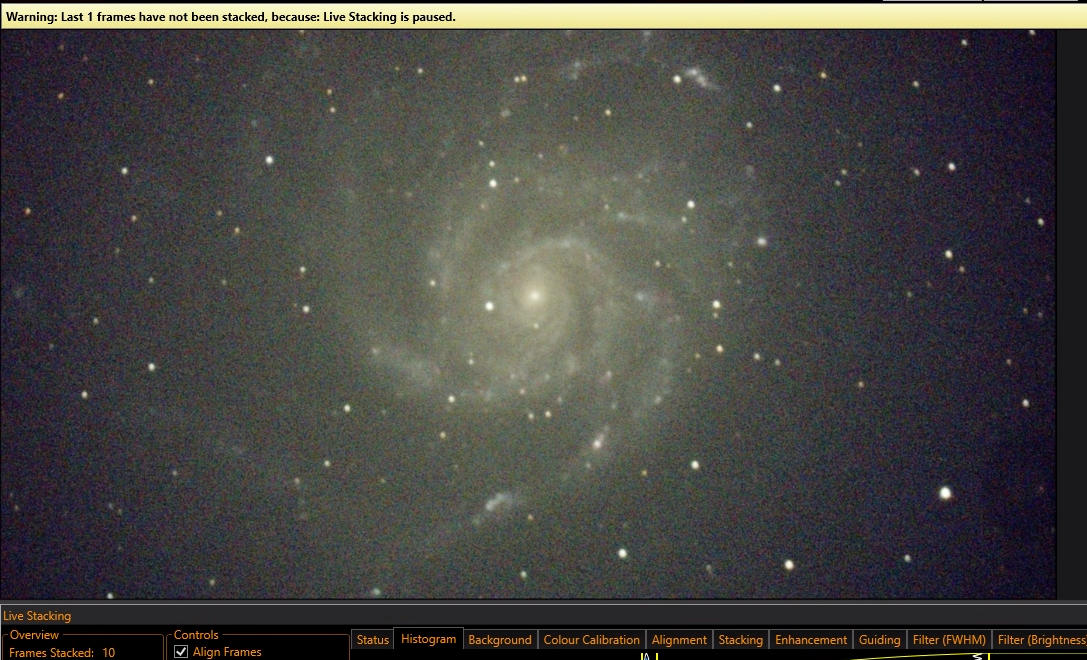Select the Histogram tab
The width and height of the screenshot is (1087, 660).
(428, 639)
